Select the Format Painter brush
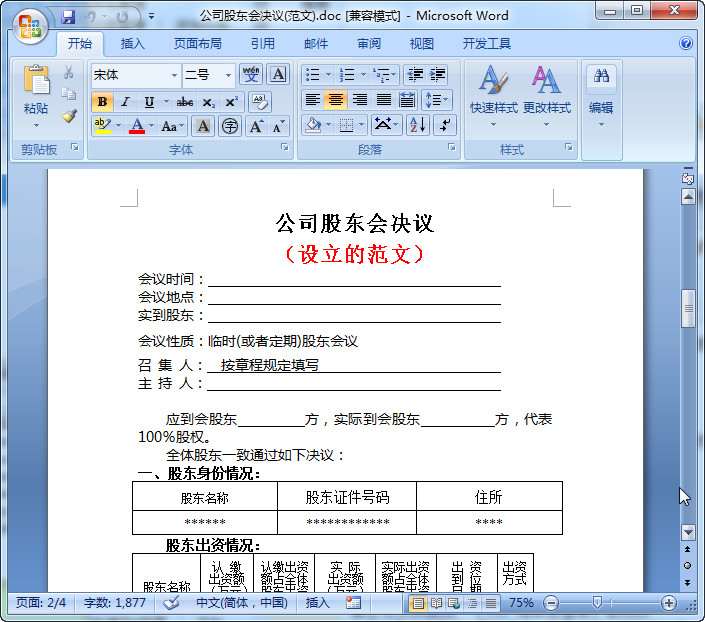The height and width of the screenshot is (622, 705). point(69,116)
